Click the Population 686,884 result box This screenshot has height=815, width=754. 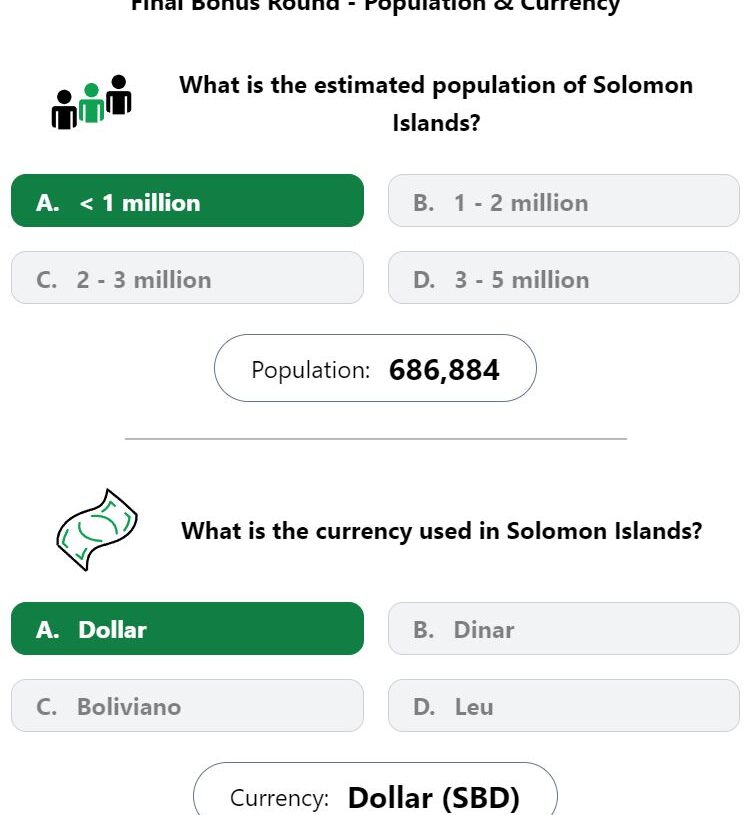[x=375, y=368]
